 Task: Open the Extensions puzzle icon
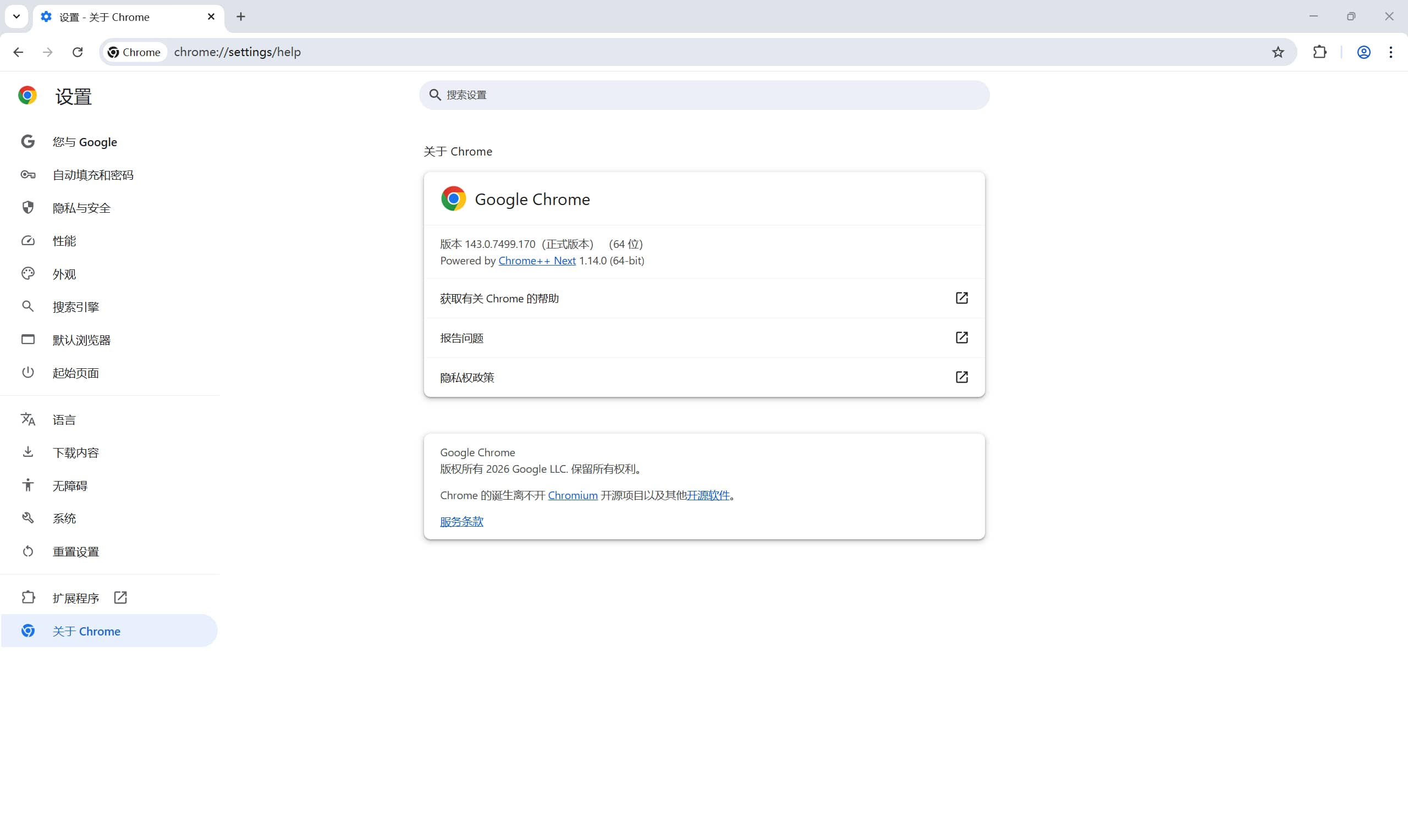[x=1319, y=52]
